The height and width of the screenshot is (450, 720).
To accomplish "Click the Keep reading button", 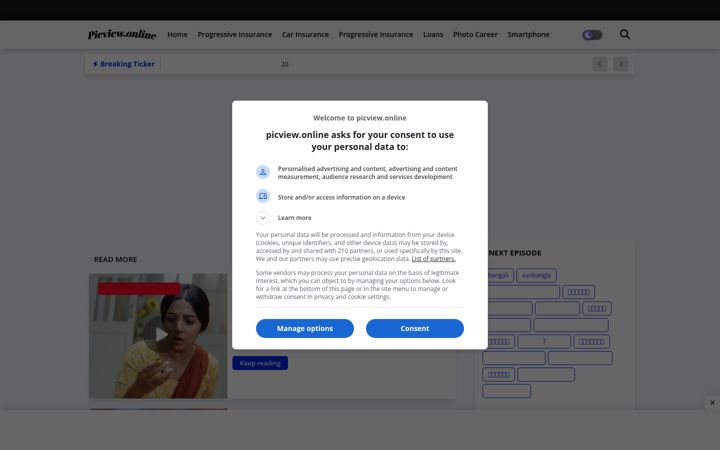I will pyautogui.click(x=260, y=363).
